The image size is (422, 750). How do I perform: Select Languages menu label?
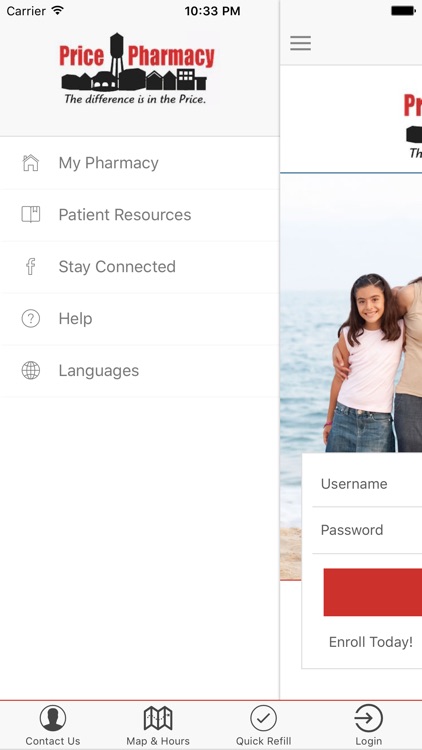(99, 371)
